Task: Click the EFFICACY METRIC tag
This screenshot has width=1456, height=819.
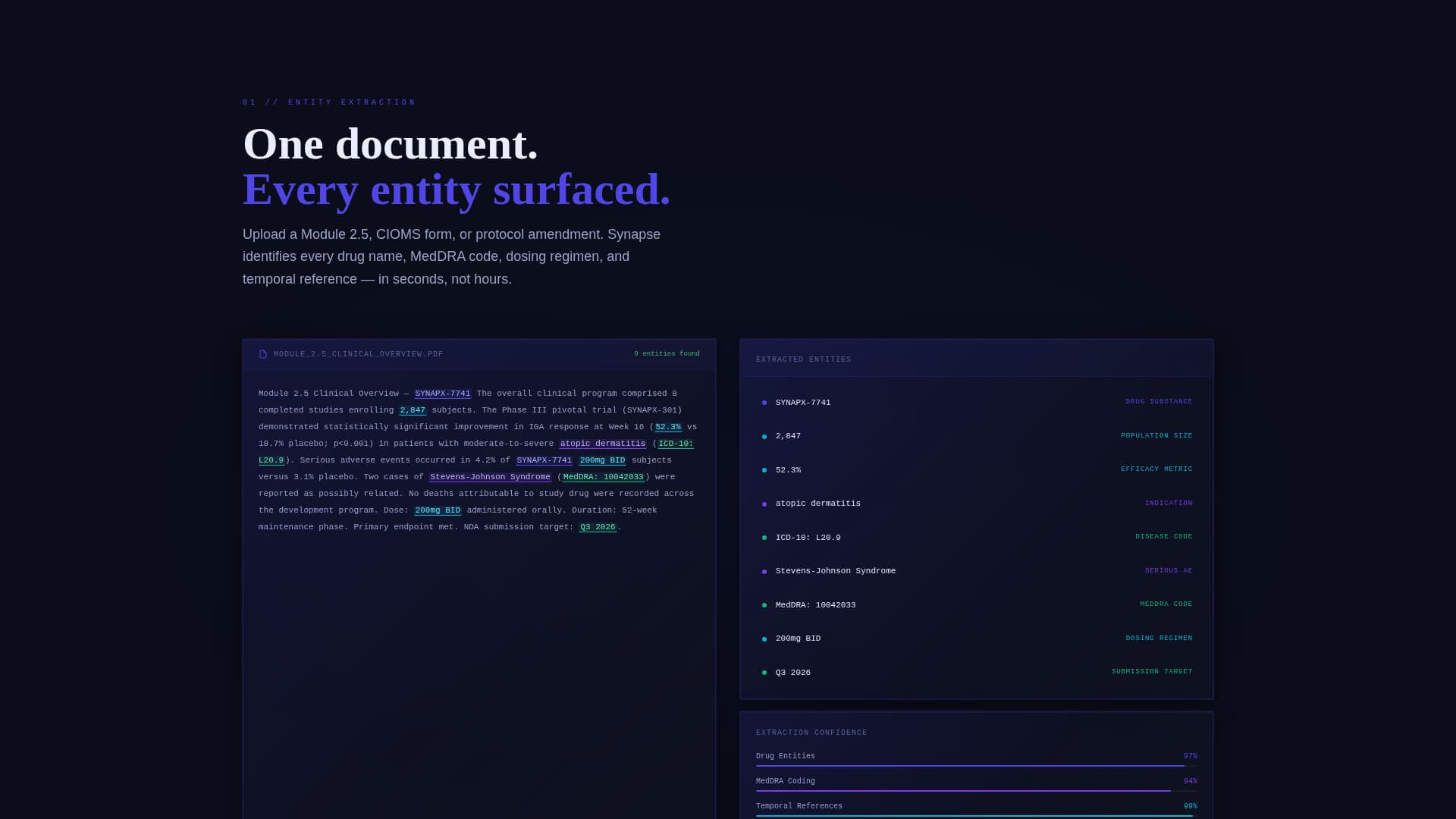Action: tap(1156, 469)
